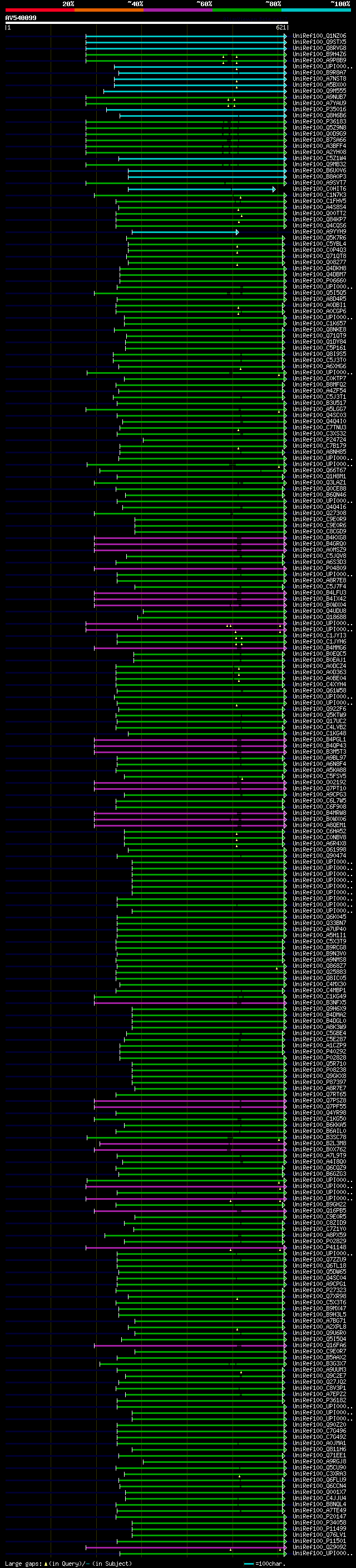The image size is (356, 1568).
Task: Select hit UniRef100_P06660
Action: pos(319,280)
